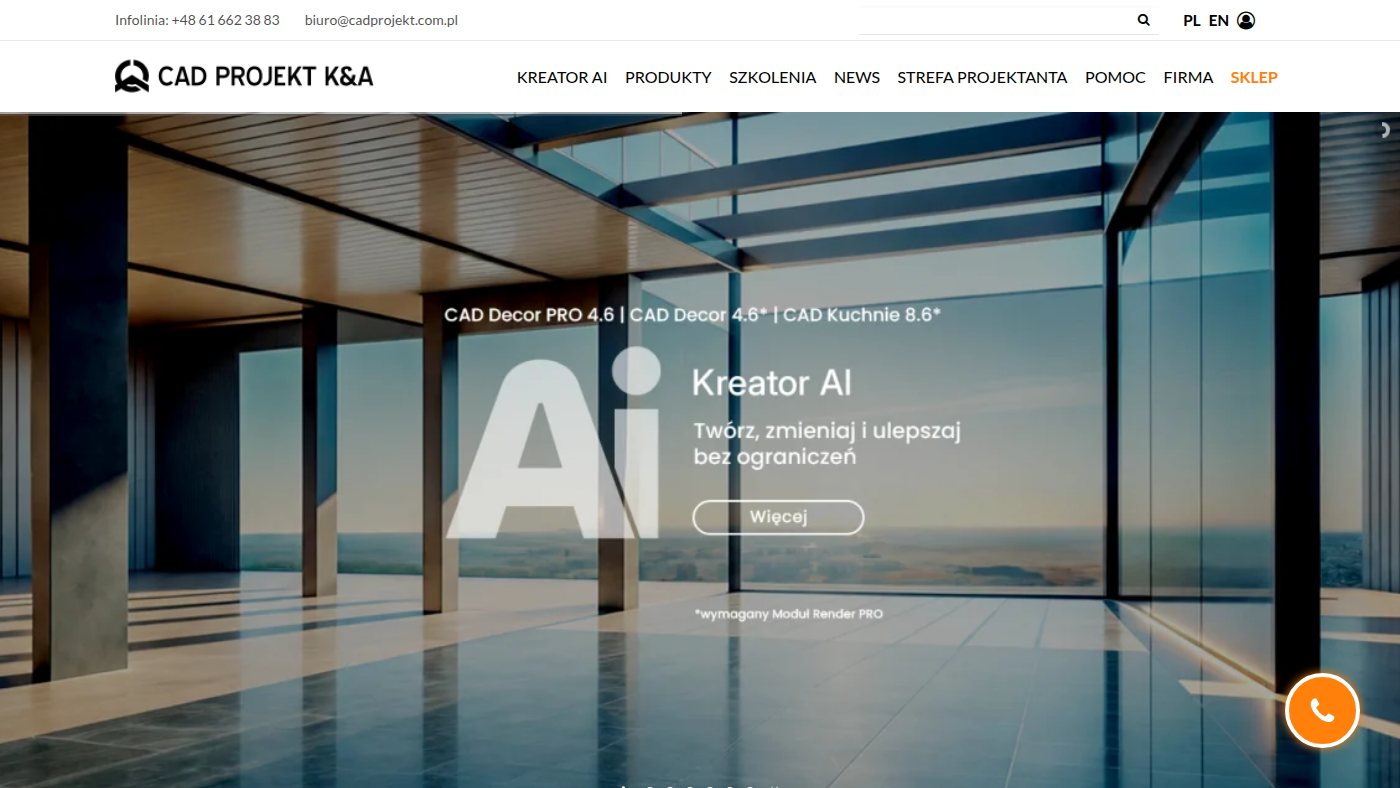Screen dimensions: 1400x788
Task: Click the large white Ai banner graphic
Action: pyautogui.click(x=553, y=443)
